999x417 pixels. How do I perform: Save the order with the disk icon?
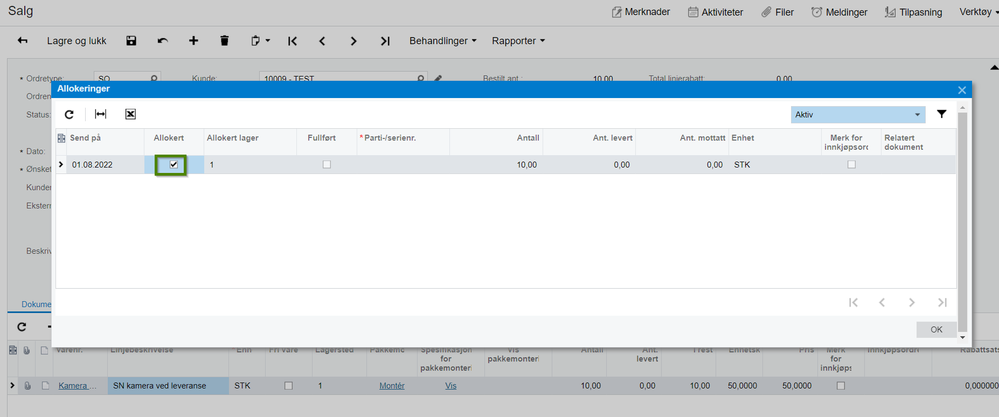coord(131,41)
